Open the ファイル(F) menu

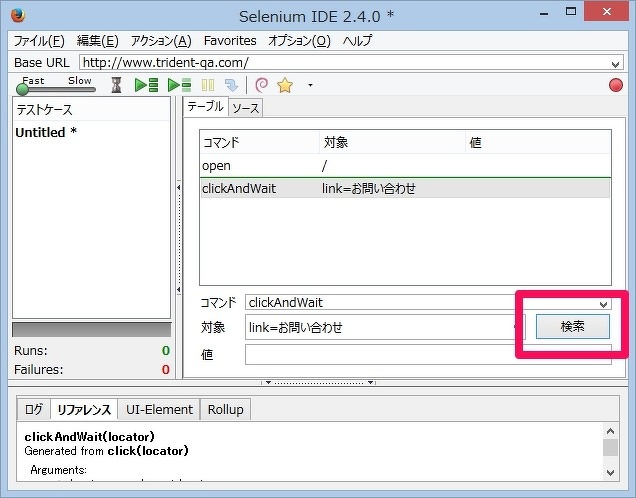point(39,41)
